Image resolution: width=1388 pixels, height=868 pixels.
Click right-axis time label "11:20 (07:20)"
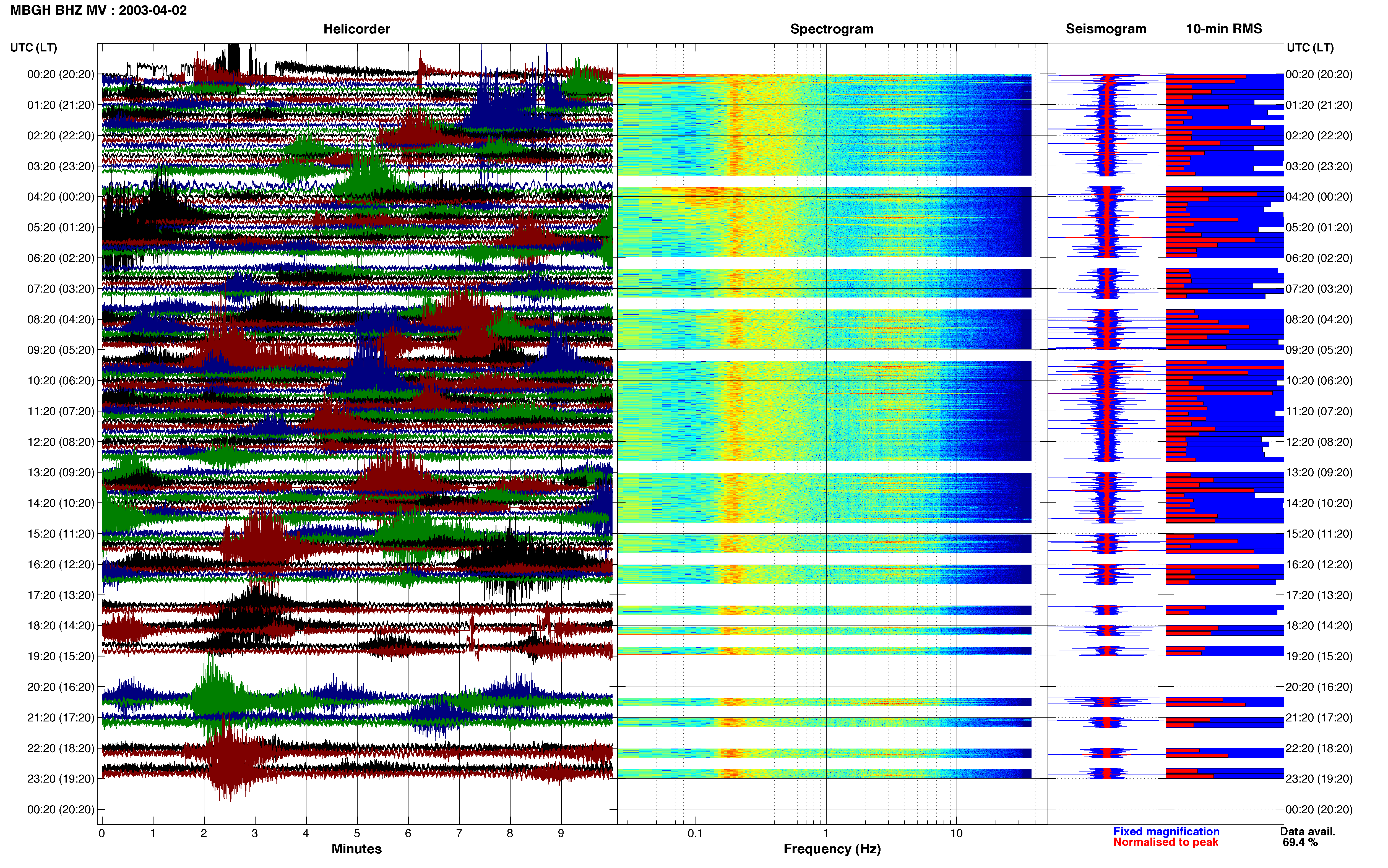1319,411
